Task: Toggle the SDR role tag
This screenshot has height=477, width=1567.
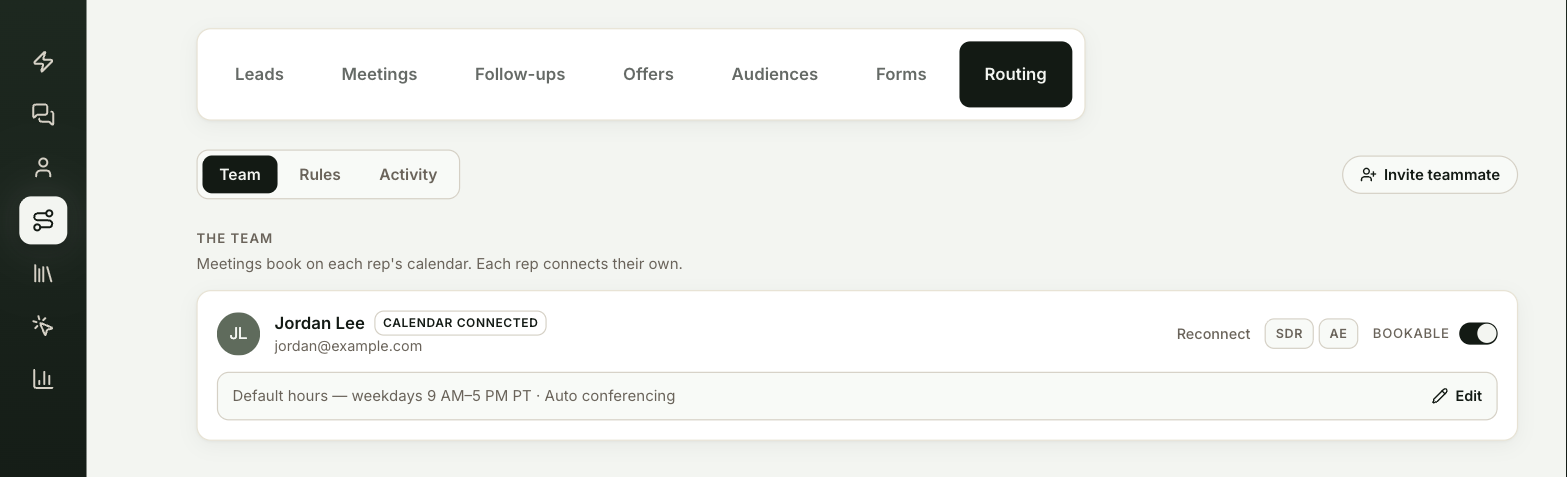Action: pyautogui.click(x=1289, y=334)
